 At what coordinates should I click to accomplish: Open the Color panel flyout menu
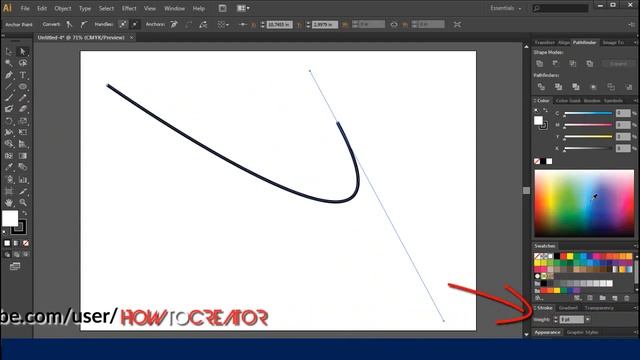point(636,100)
